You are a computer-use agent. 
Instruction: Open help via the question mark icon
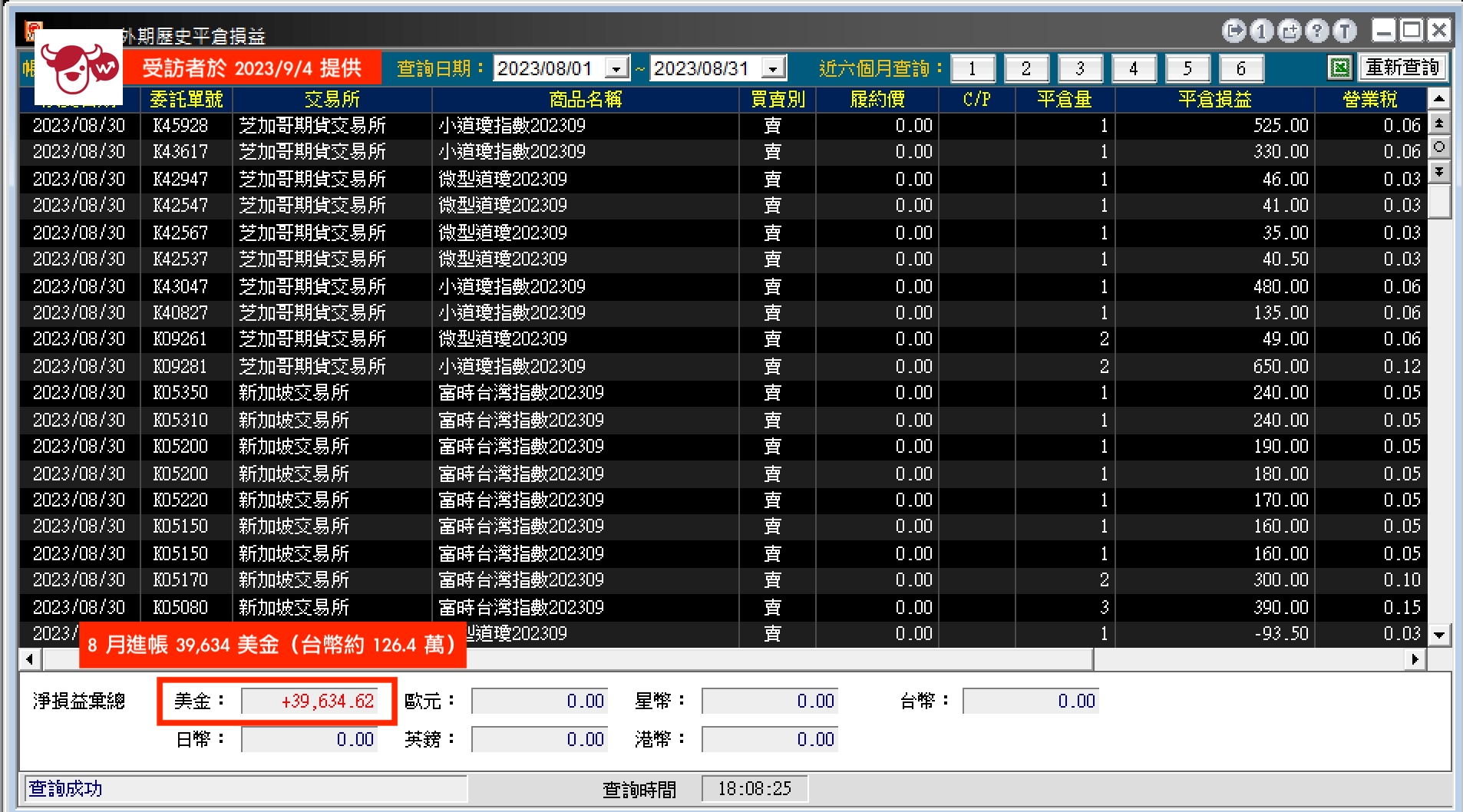point(1317,31)
